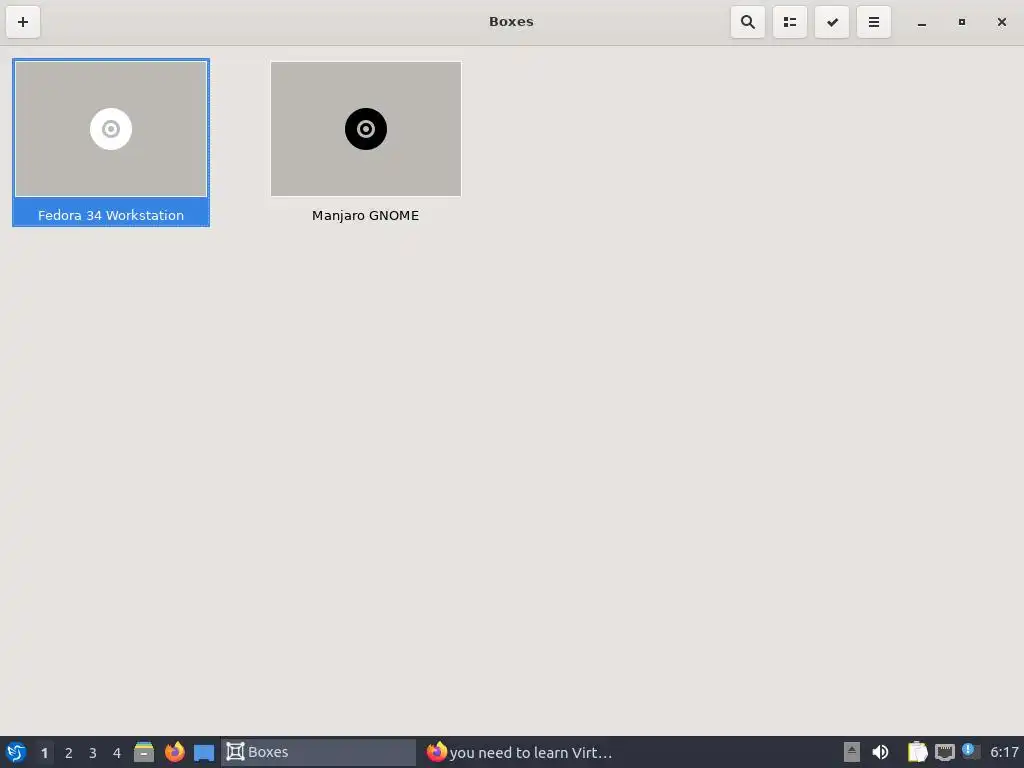
Task: Open Manjaro GNOME box thumbnail
Action: (x=366, y=129)
